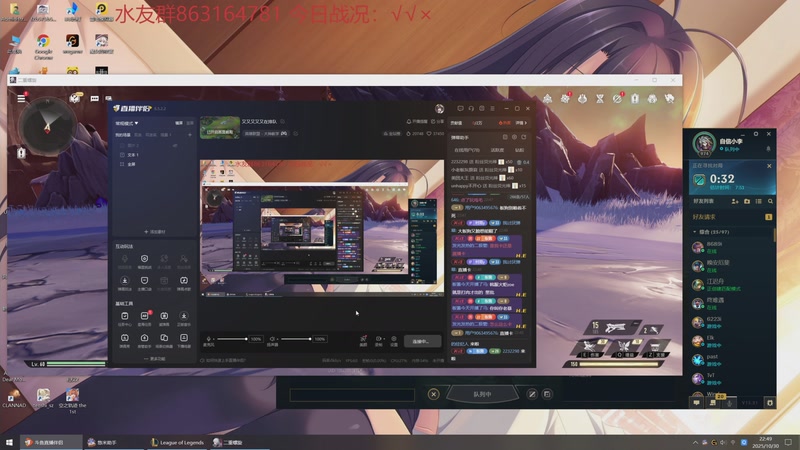
Task: Open 详情 details link in danmaku panel
Action: 521,123
